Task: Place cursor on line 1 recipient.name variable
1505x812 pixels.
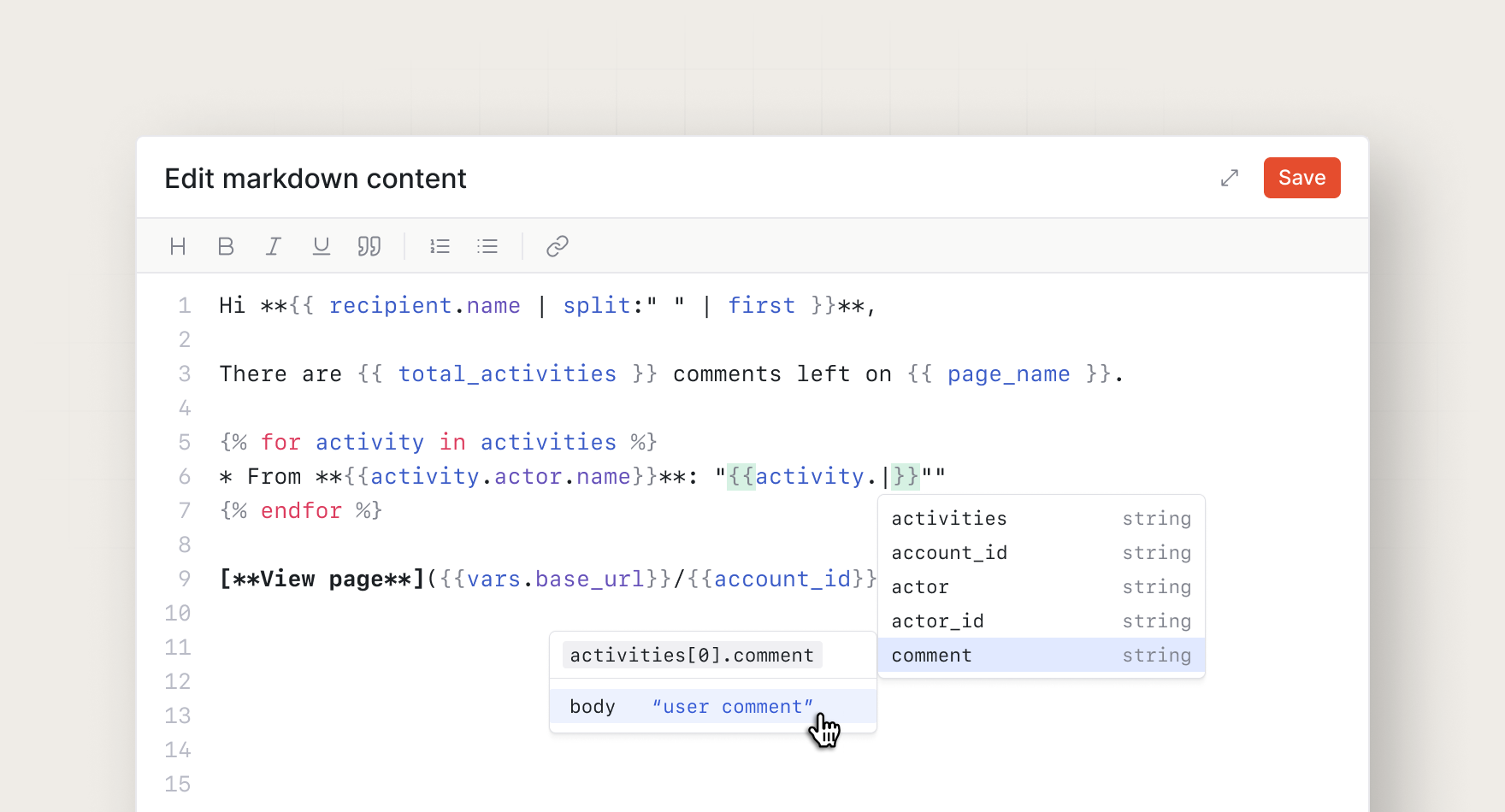Action: (x=424, y=306)
